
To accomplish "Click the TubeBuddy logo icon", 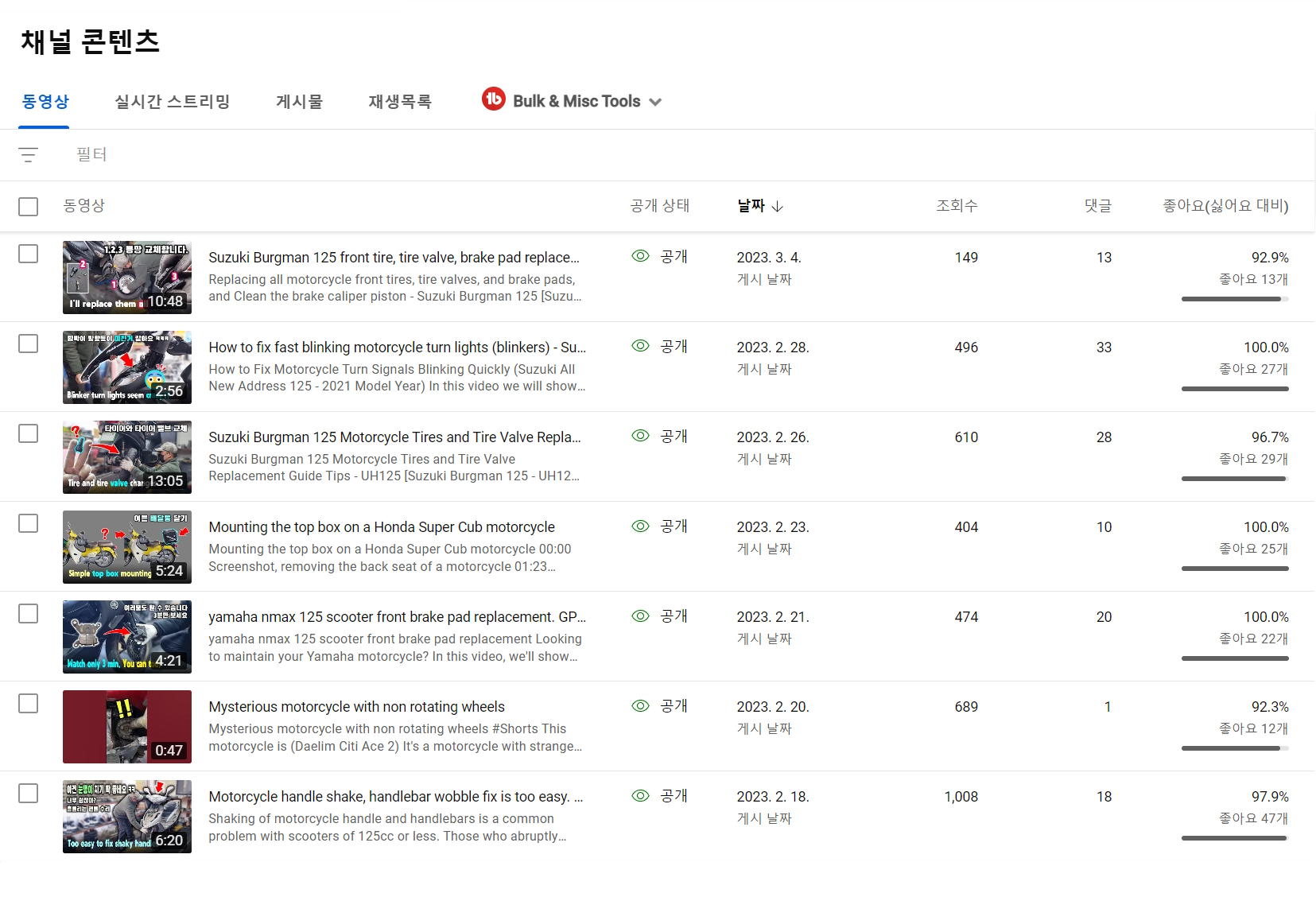I will coord(494,99).
